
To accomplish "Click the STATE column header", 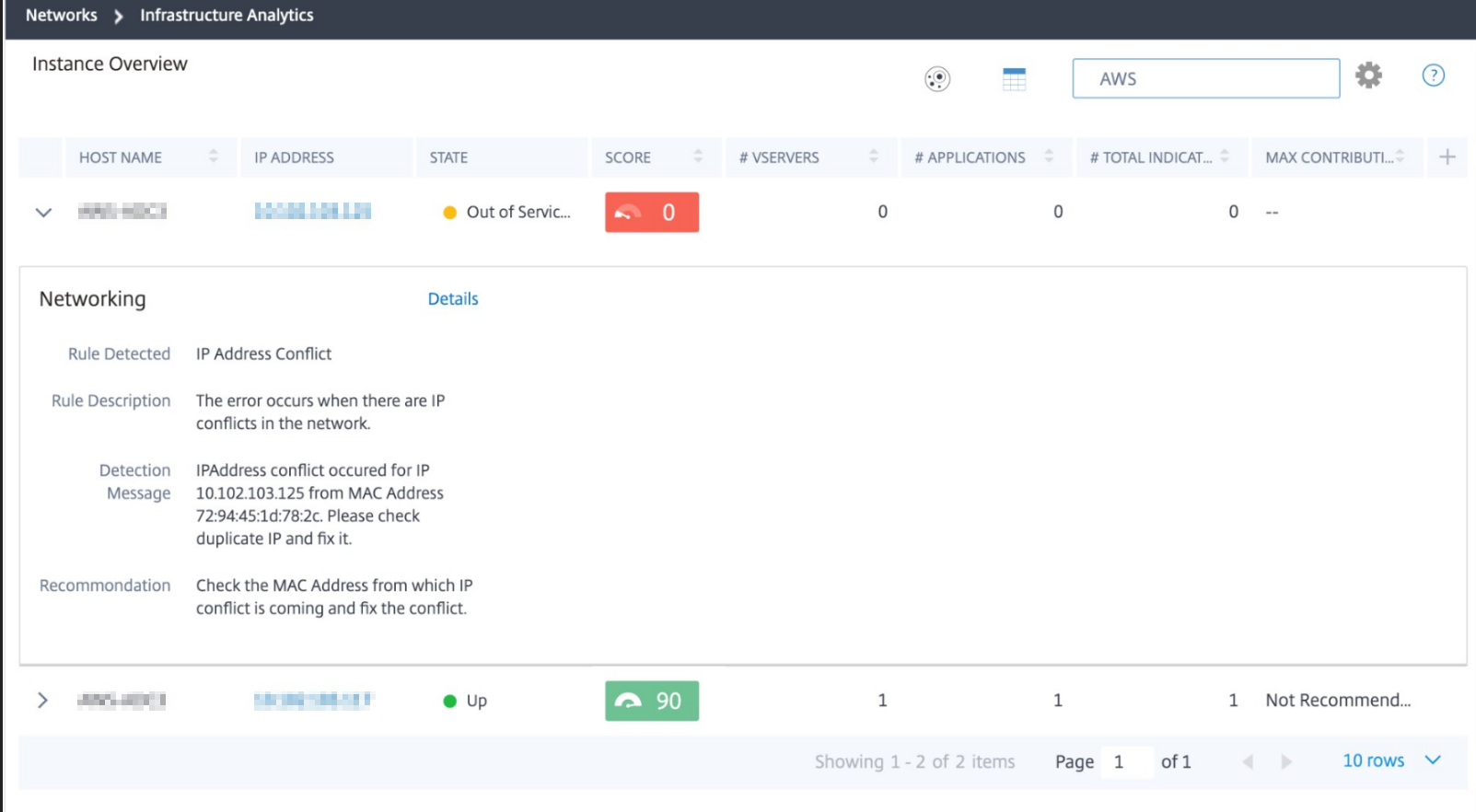I will point(501,157).
